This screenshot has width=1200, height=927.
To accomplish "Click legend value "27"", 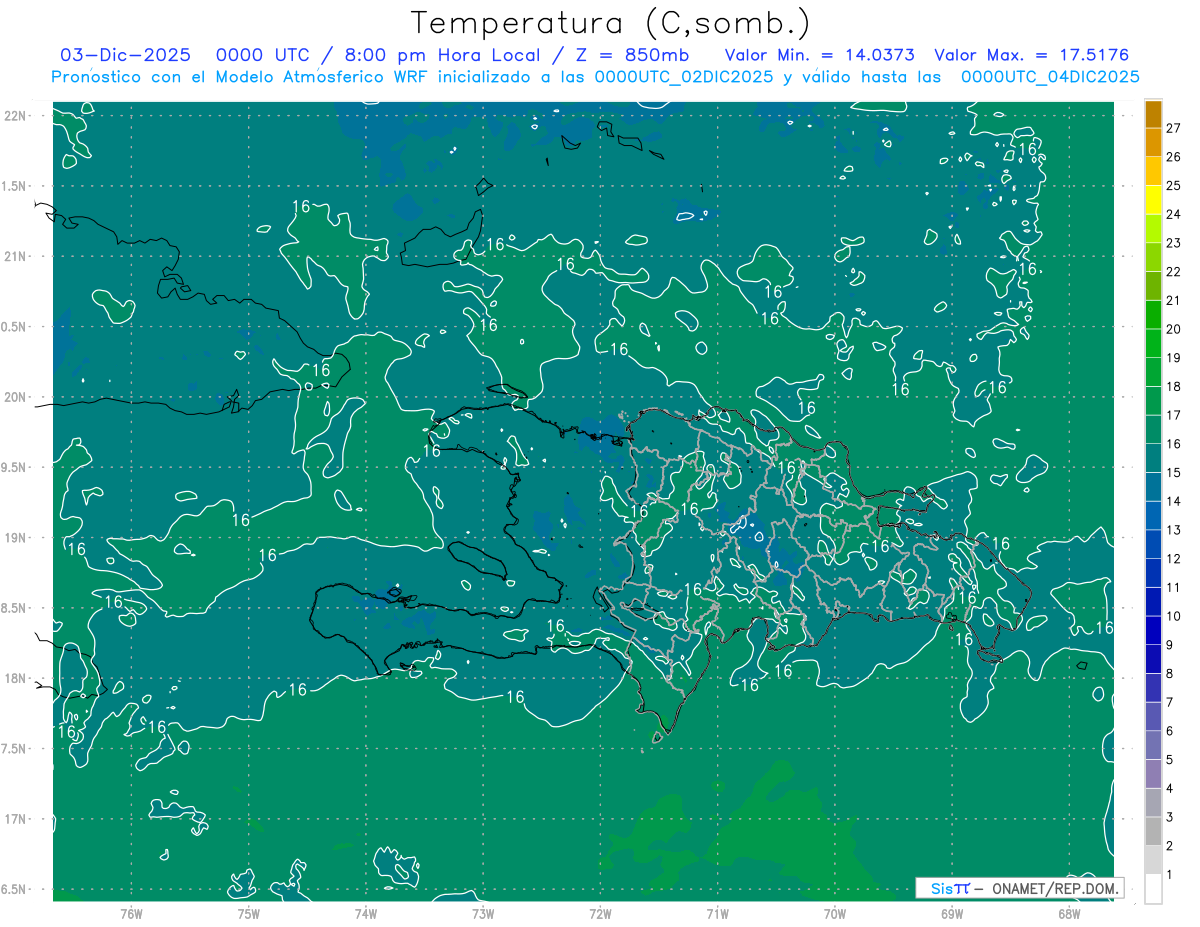I will pos(1173,128).
